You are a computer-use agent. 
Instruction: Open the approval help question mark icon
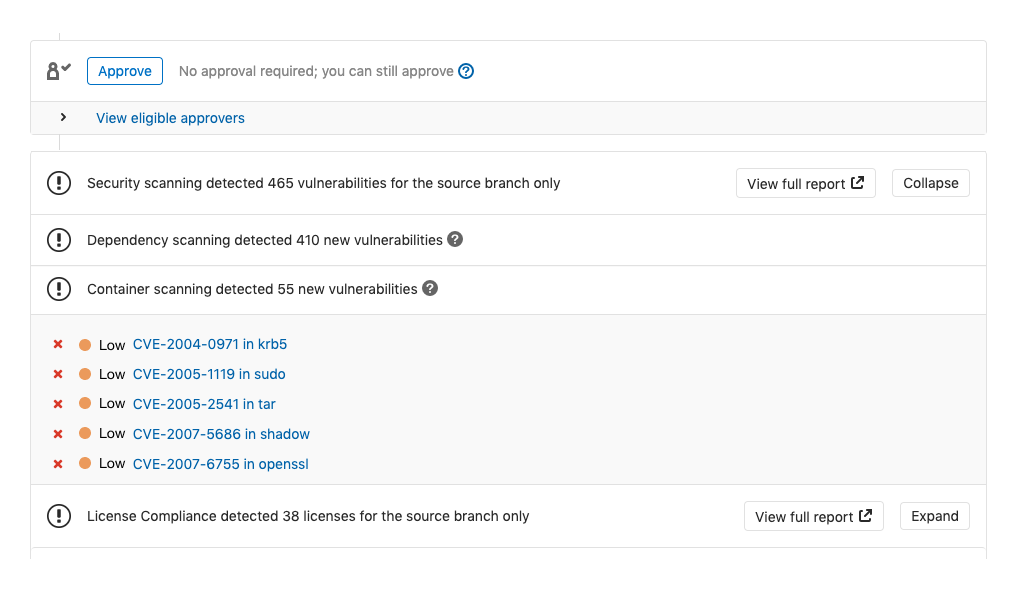click(466, 71)
